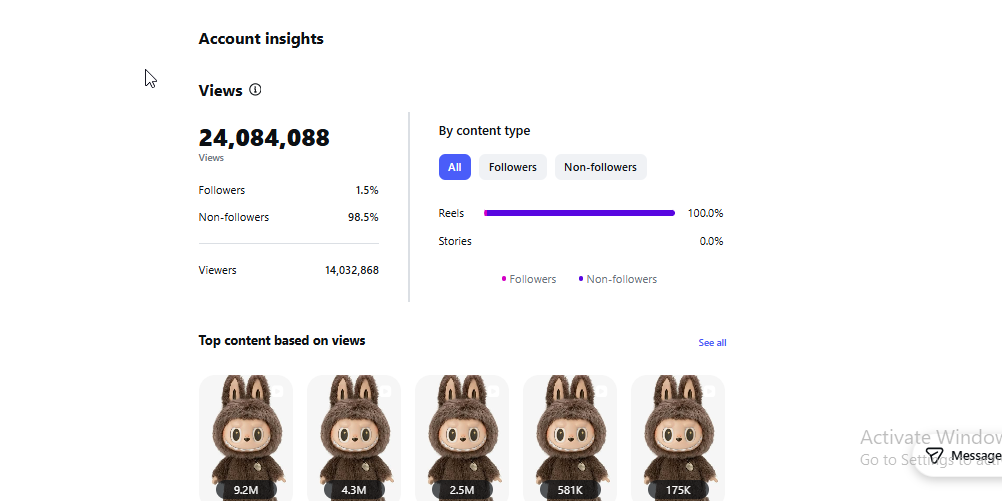1002x501 pixels.
Task: Click the Reels row label
Action: 451,213
